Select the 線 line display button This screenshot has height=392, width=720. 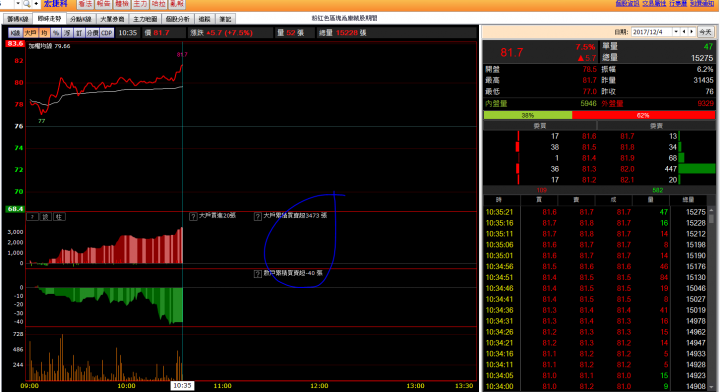click(46, 217)
